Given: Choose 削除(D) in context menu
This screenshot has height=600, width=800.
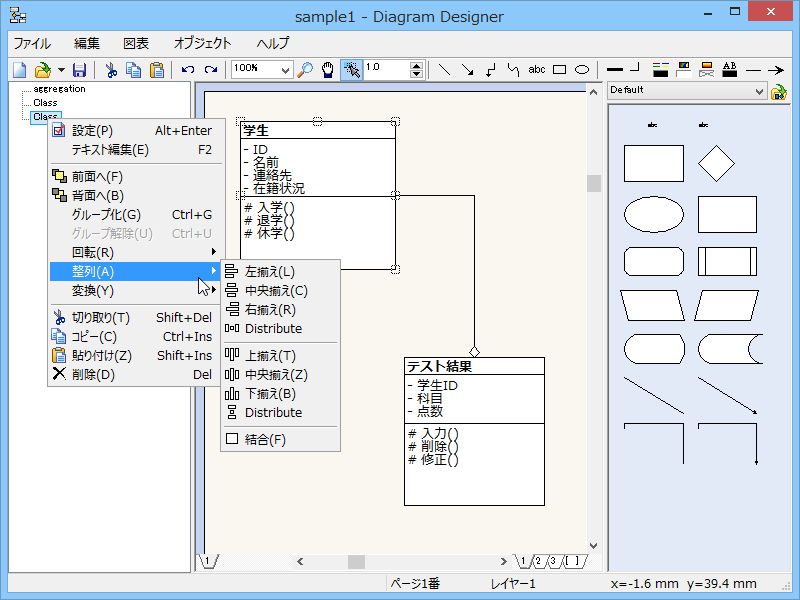Looking at the screenshot, I should pyautogui.click(x=136, y=374).
